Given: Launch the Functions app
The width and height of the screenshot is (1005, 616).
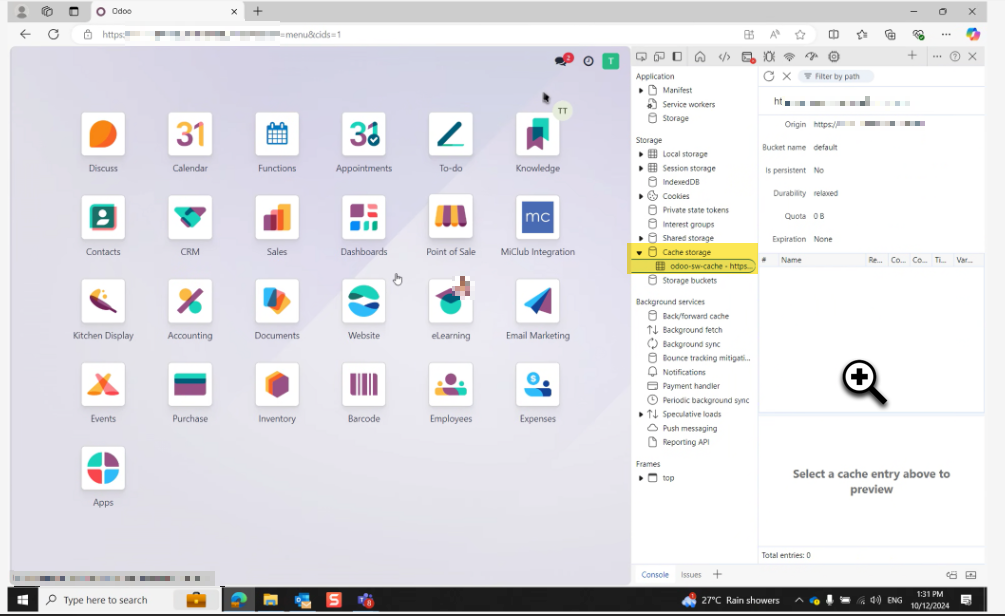Looking at the screenshot, I should [x=277, y=134].
